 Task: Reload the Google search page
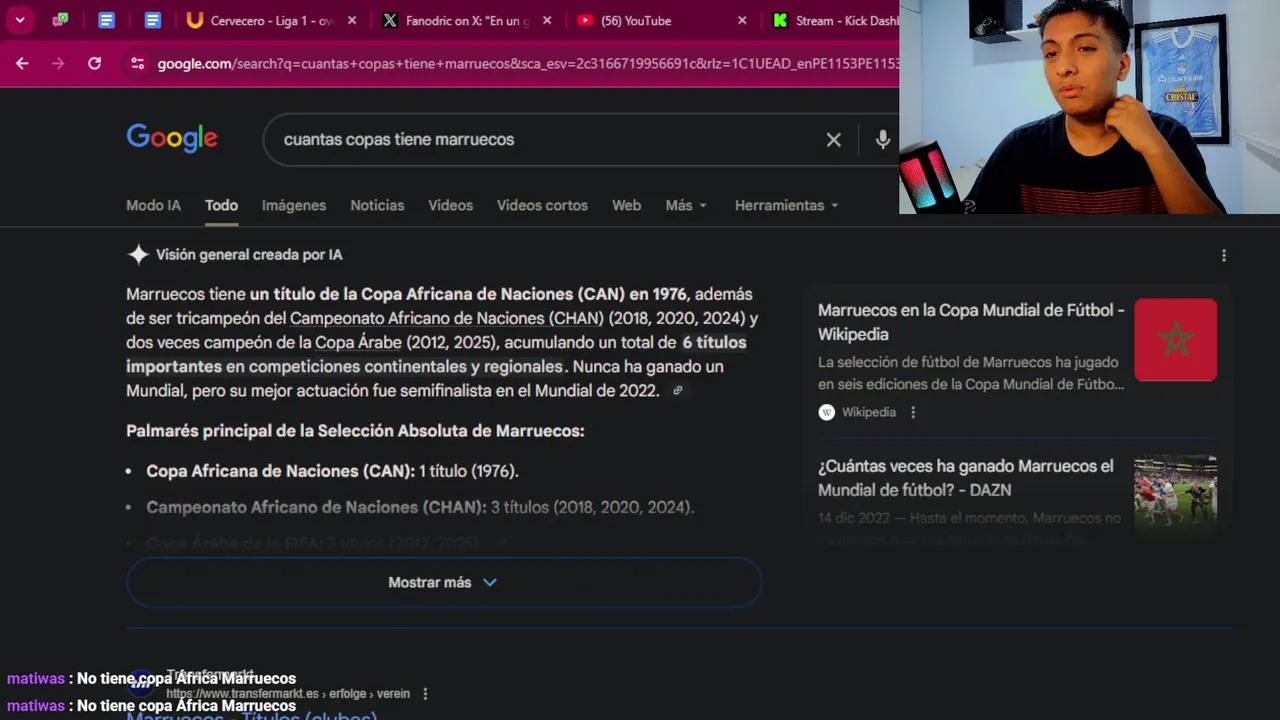click(x=94, y=63)
